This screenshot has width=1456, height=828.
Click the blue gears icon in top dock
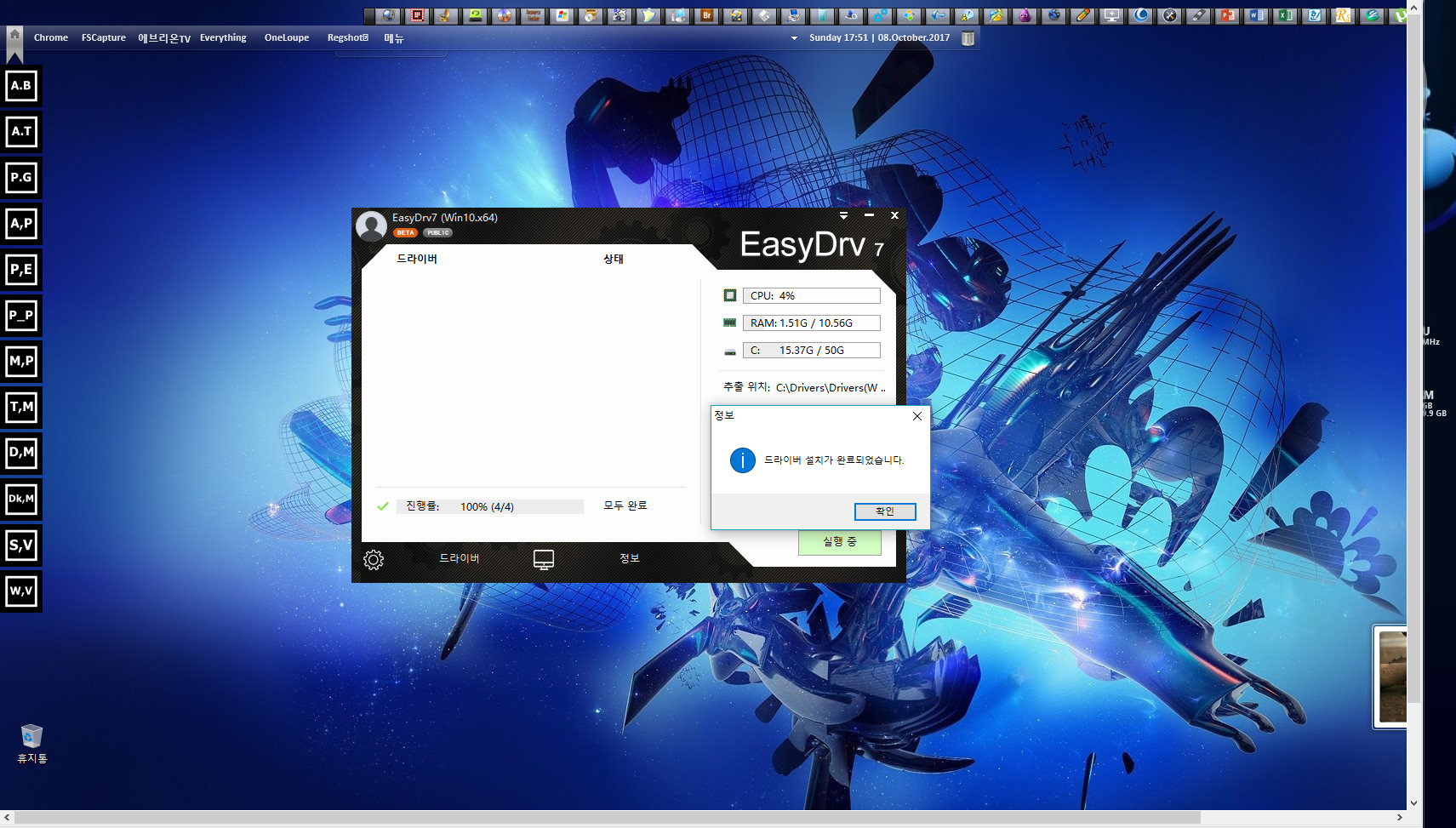tap(880, 15)
